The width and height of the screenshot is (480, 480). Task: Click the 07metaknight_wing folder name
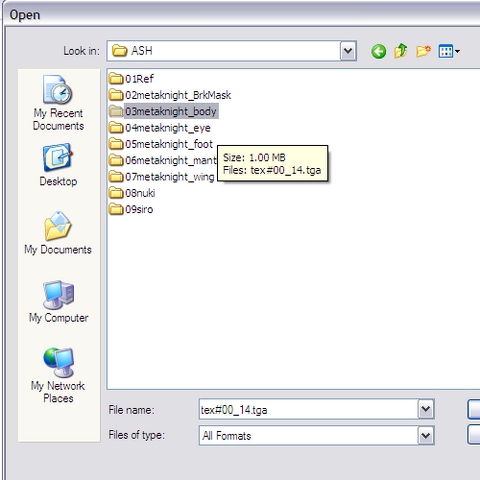coord(170,177)
